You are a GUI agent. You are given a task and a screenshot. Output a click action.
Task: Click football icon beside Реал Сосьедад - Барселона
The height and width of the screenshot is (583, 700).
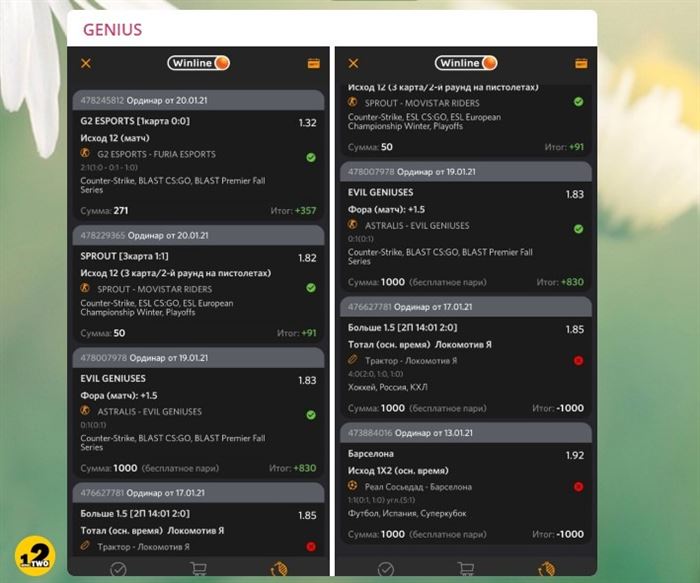(x=353, y=486)
